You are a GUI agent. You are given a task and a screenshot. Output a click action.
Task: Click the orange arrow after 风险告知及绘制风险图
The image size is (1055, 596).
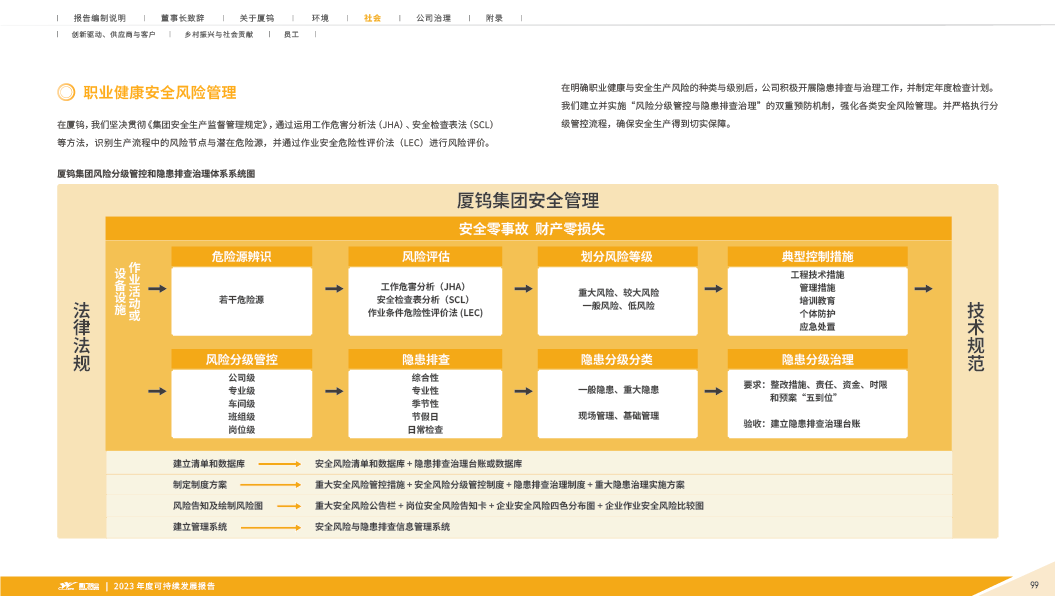click(288, 506)
